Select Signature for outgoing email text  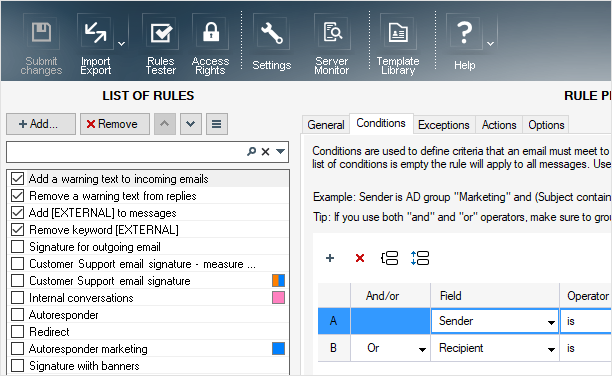pos(95,247)
